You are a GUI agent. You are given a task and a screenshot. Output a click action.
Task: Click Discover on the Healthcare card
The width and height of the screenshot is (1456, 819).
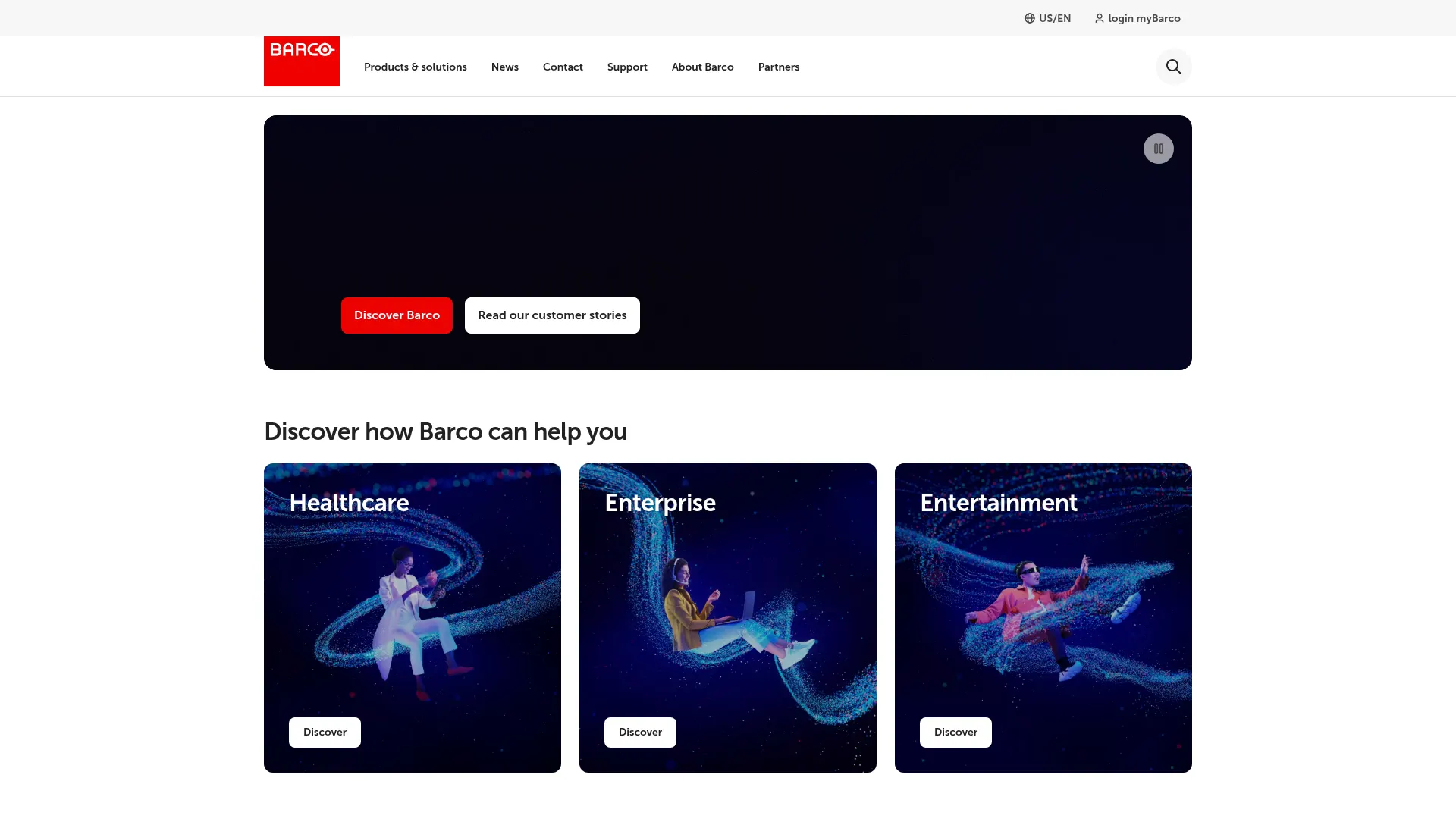(x=325, y=733)
